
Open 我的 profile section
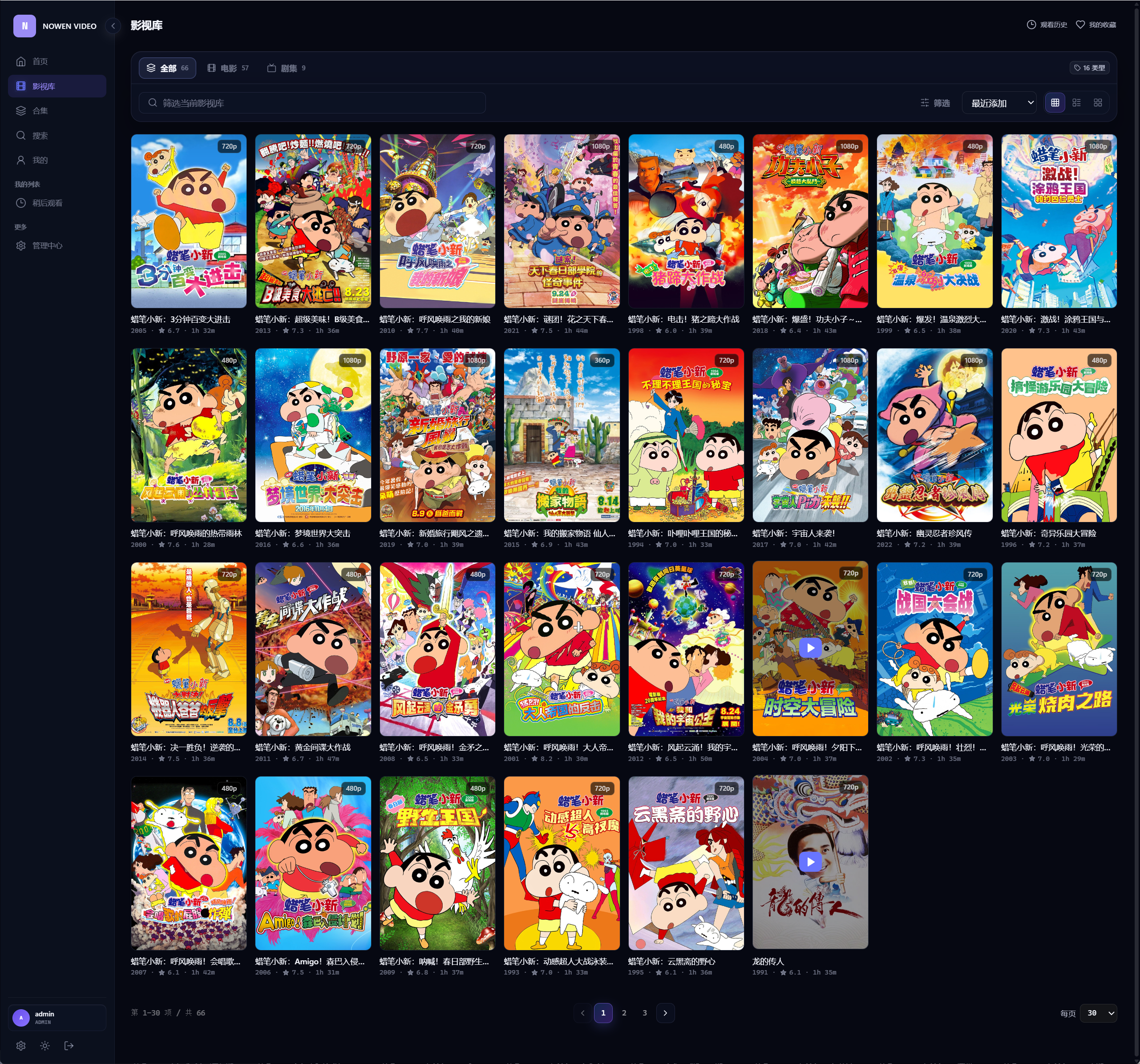click(57, 160)
